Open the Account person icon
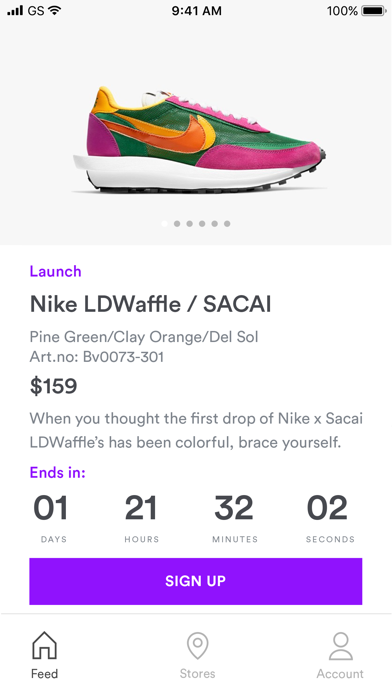 pyautogui.click(x=341, y=646)
